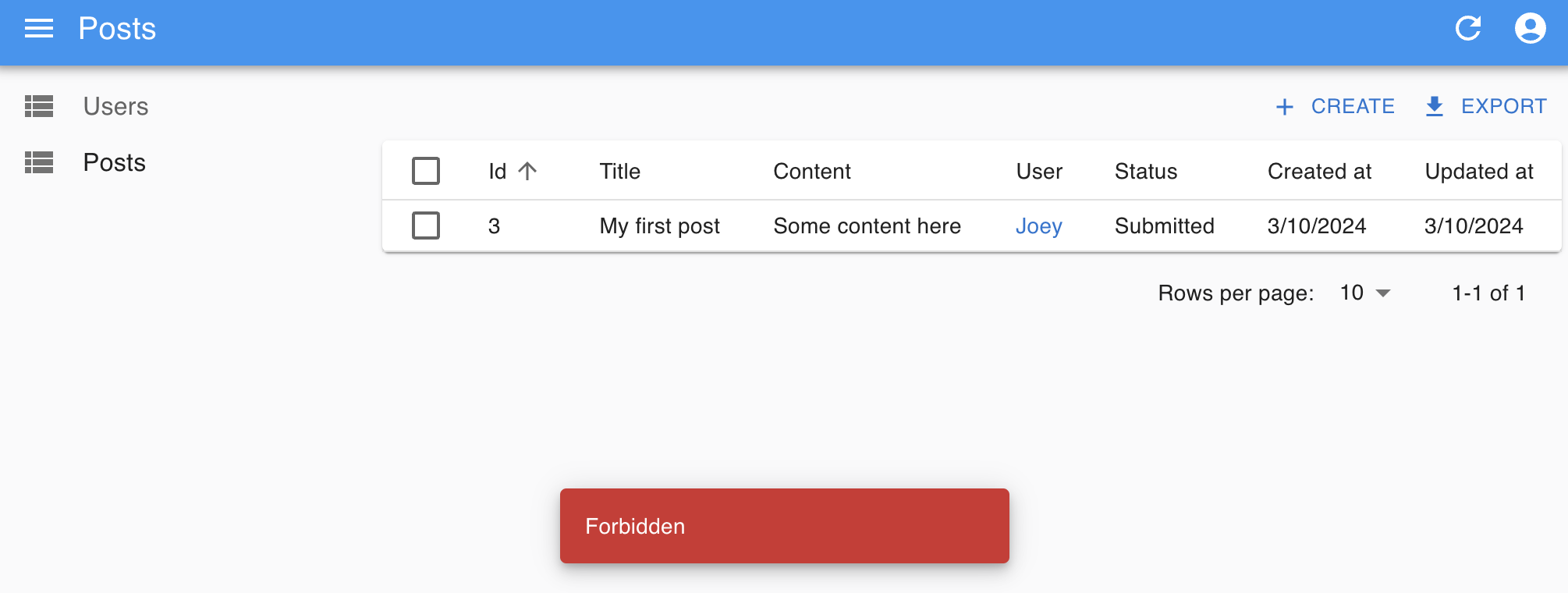Toggle the select-all checkbox in table header
Screen dimensions: 1568x593
click(426, 171)
